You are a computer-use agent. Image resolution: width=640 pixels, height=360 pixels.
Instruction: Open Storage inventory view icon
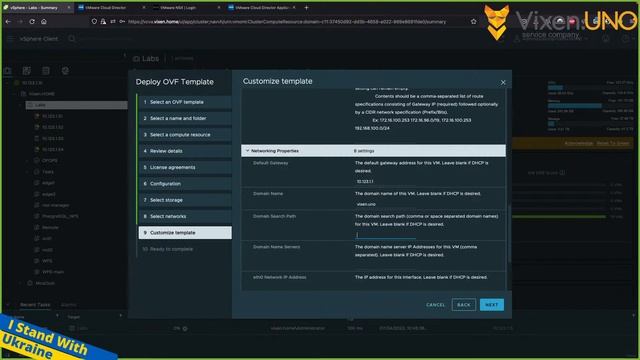point(46,71)
